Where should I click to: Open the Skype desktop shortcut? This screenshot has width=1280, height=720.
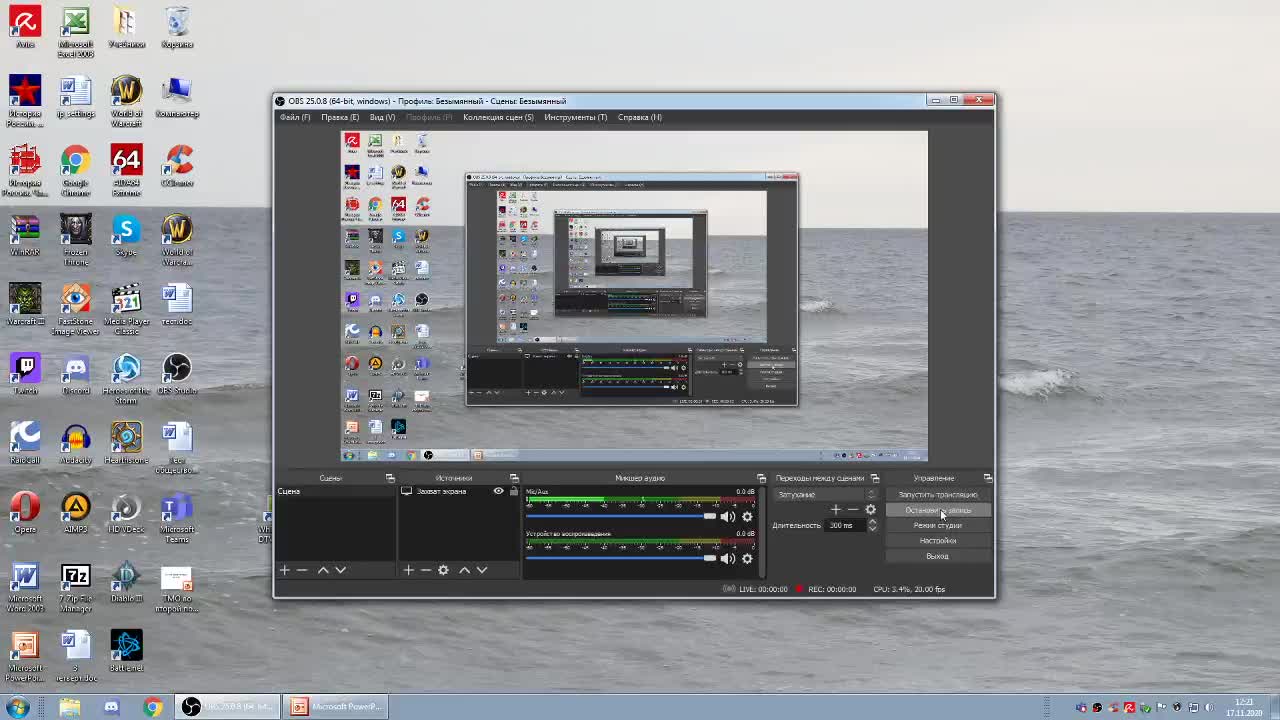pyautogui.click(x=126, y=236)
